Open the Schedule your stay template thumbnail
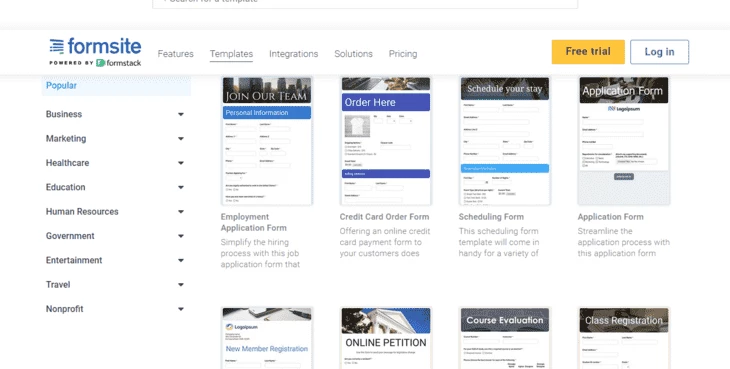This screenshot has height=369, width=730. 505,141
